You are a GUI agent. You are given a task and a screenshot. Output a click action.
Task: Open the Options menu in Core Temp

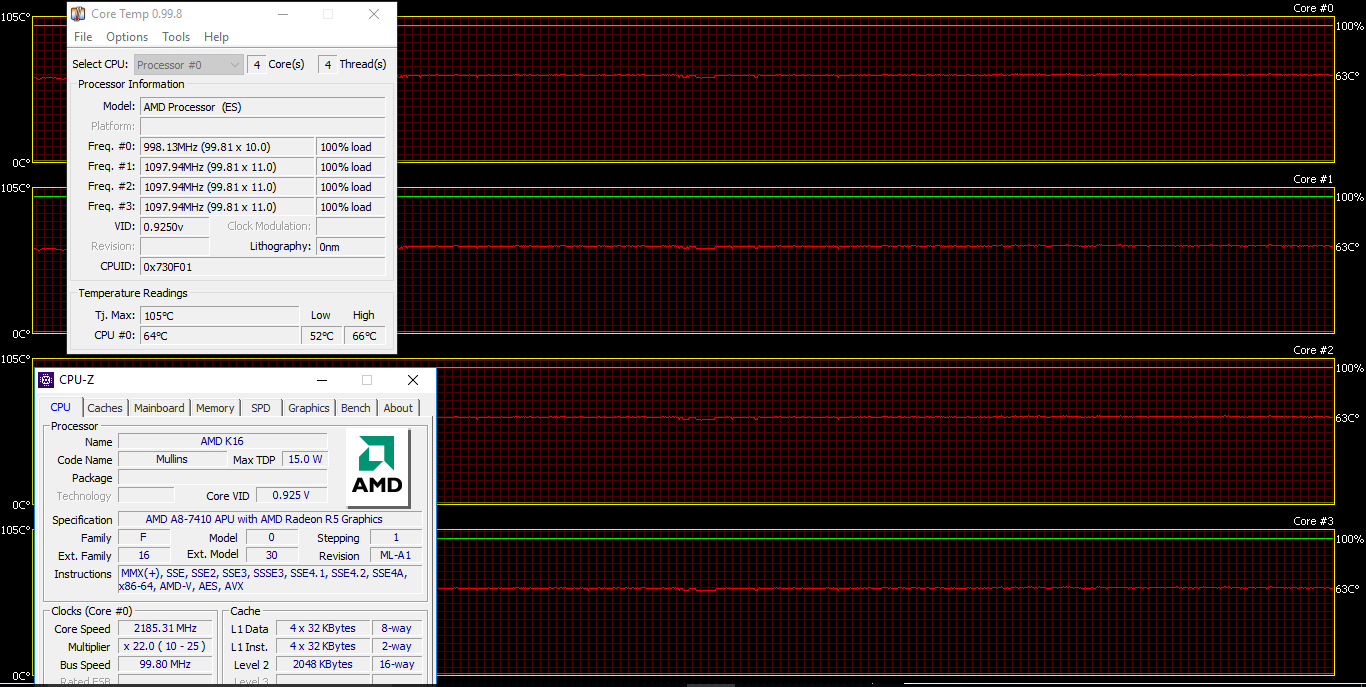pos(127,37)
